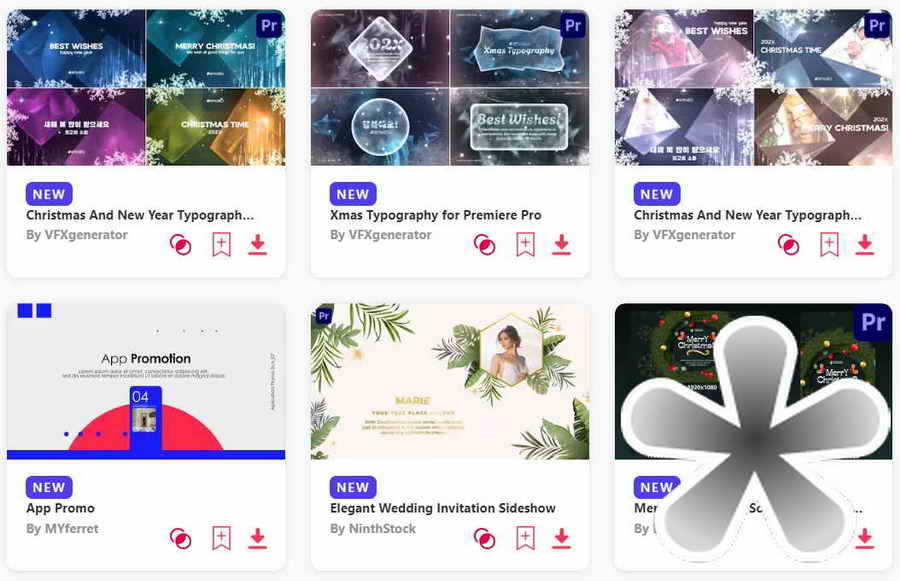Bookmark the Xmas Typography for Premiere Pro item

click(x=525, y=245)
